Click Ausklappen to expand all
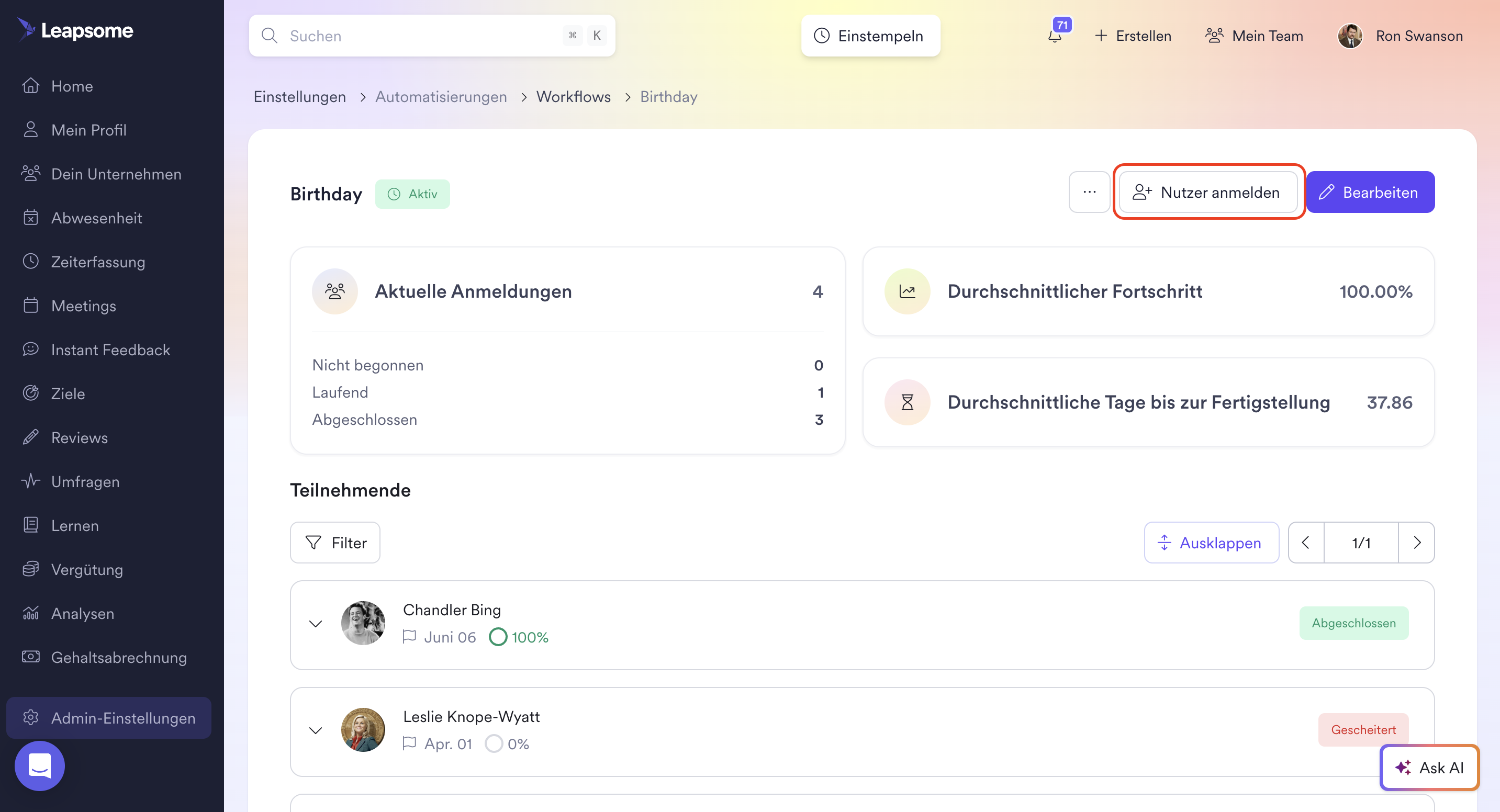 [x=1211, y=543]
